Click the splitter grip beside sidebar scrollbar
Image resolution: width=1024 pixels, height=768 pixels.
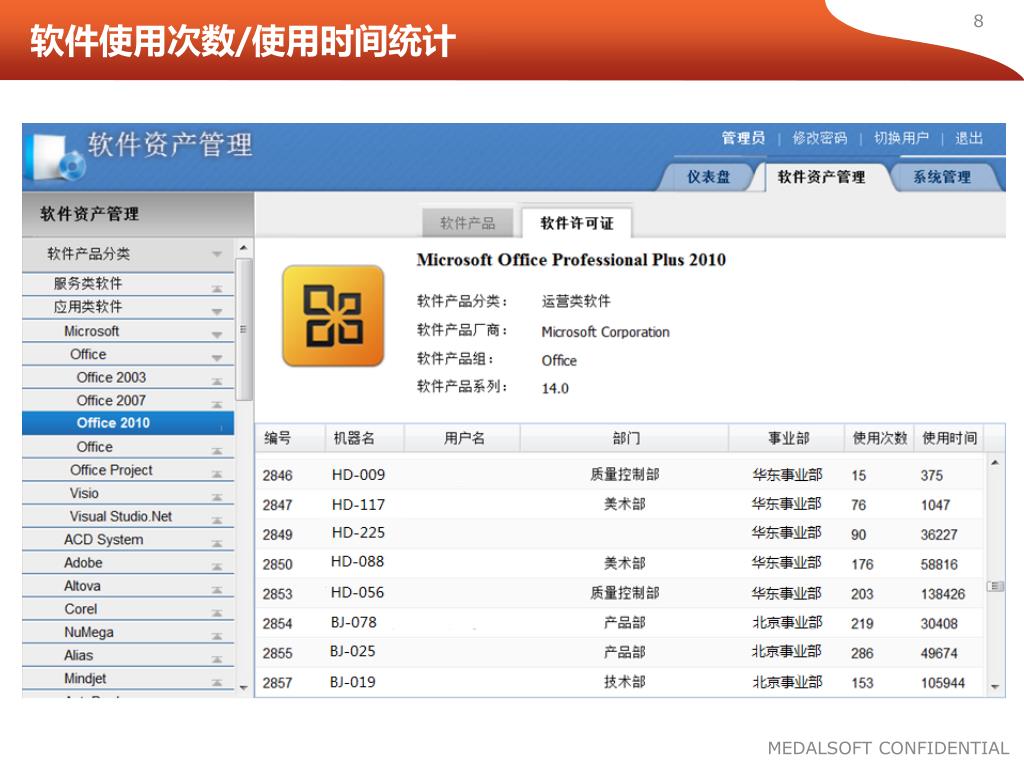coord(243,329)
